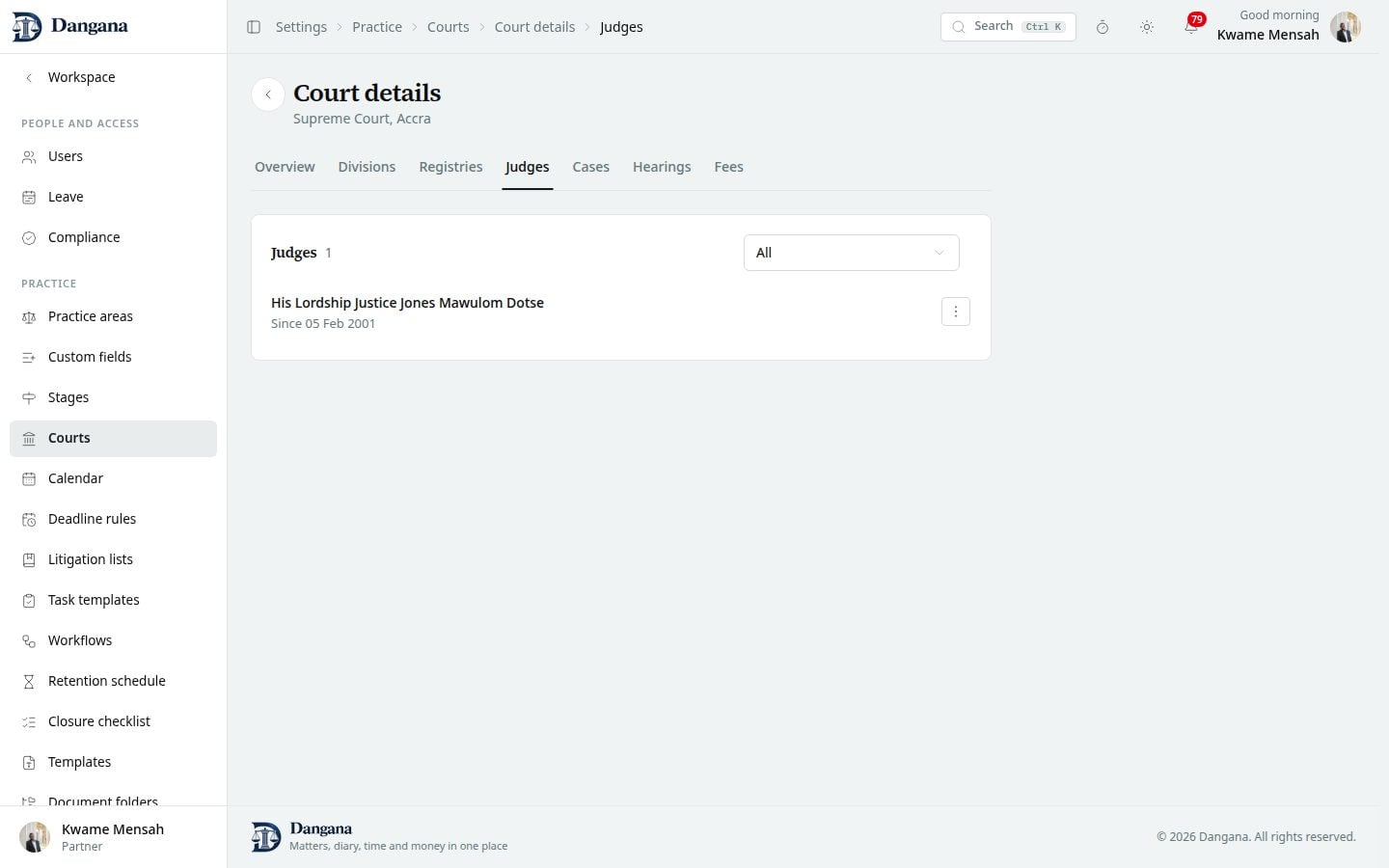Open Courts in the breadcrumb
The width and height of the screenshot is (1389, 868).
point(449,27)
